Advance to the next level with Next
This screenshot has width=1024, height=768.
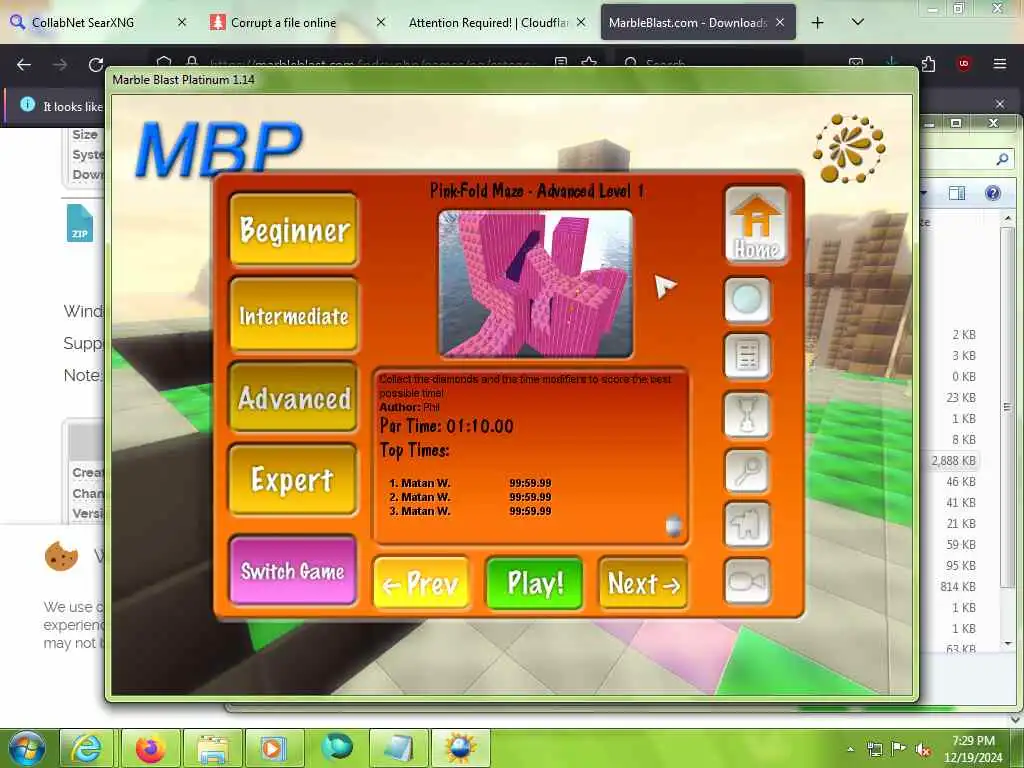pos(643,583)
